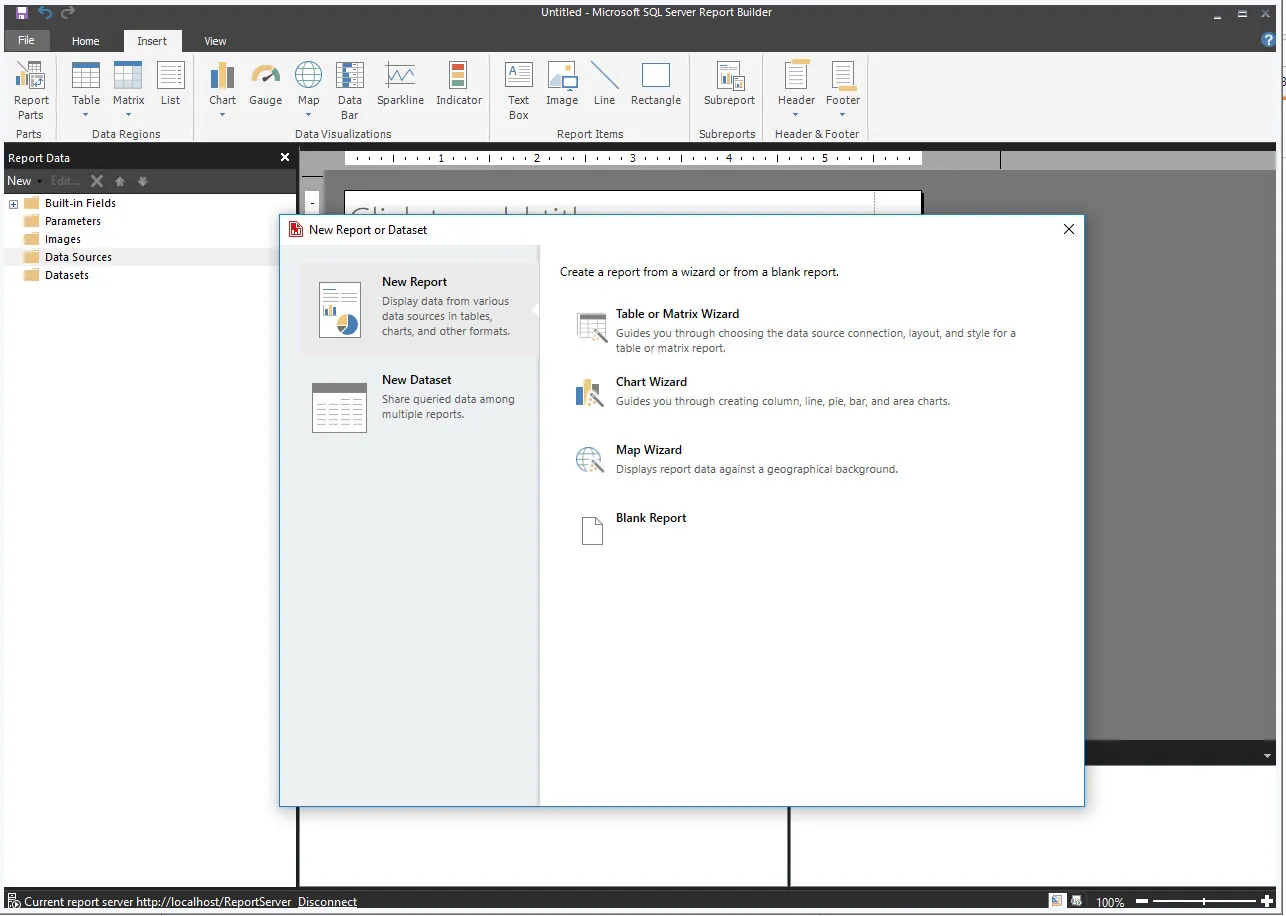Insert a Data Bar

[349, 91]
